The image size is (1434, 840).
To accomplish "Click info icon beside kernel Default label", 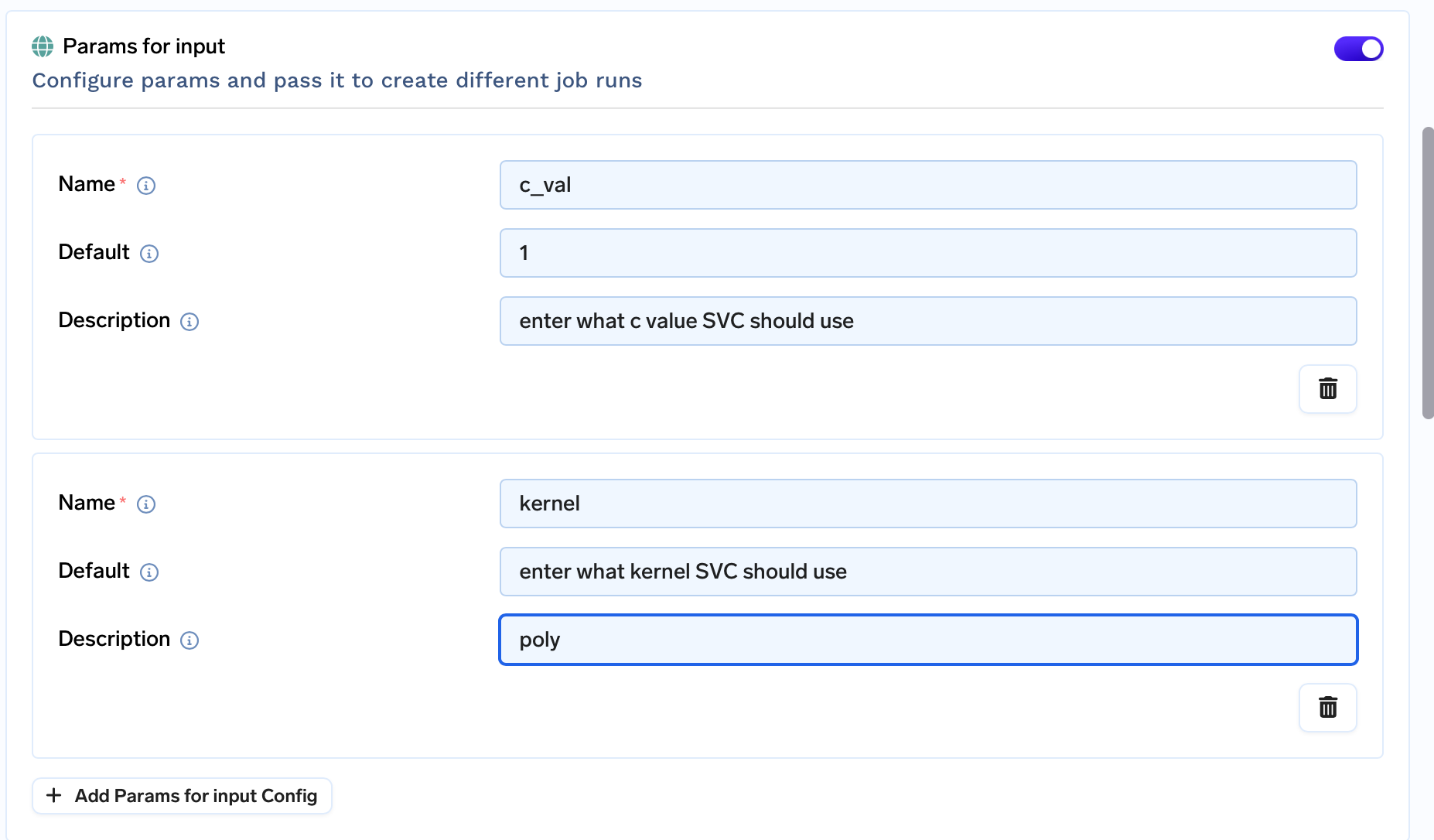I will (x=149, y=572).
